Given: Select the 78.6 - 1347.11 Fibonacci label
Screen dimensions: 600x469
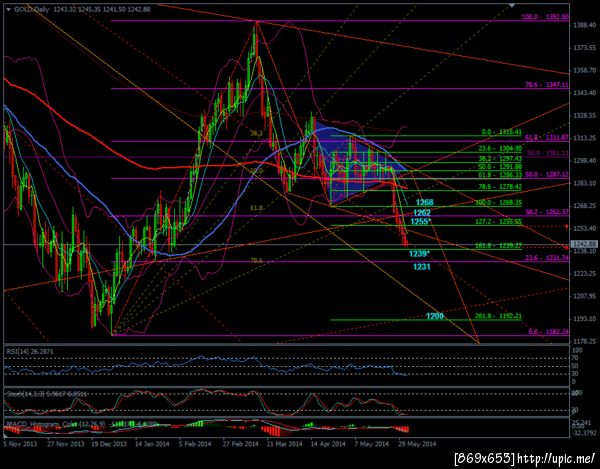Looking at the screenshot, I should (x=546, y=85).
